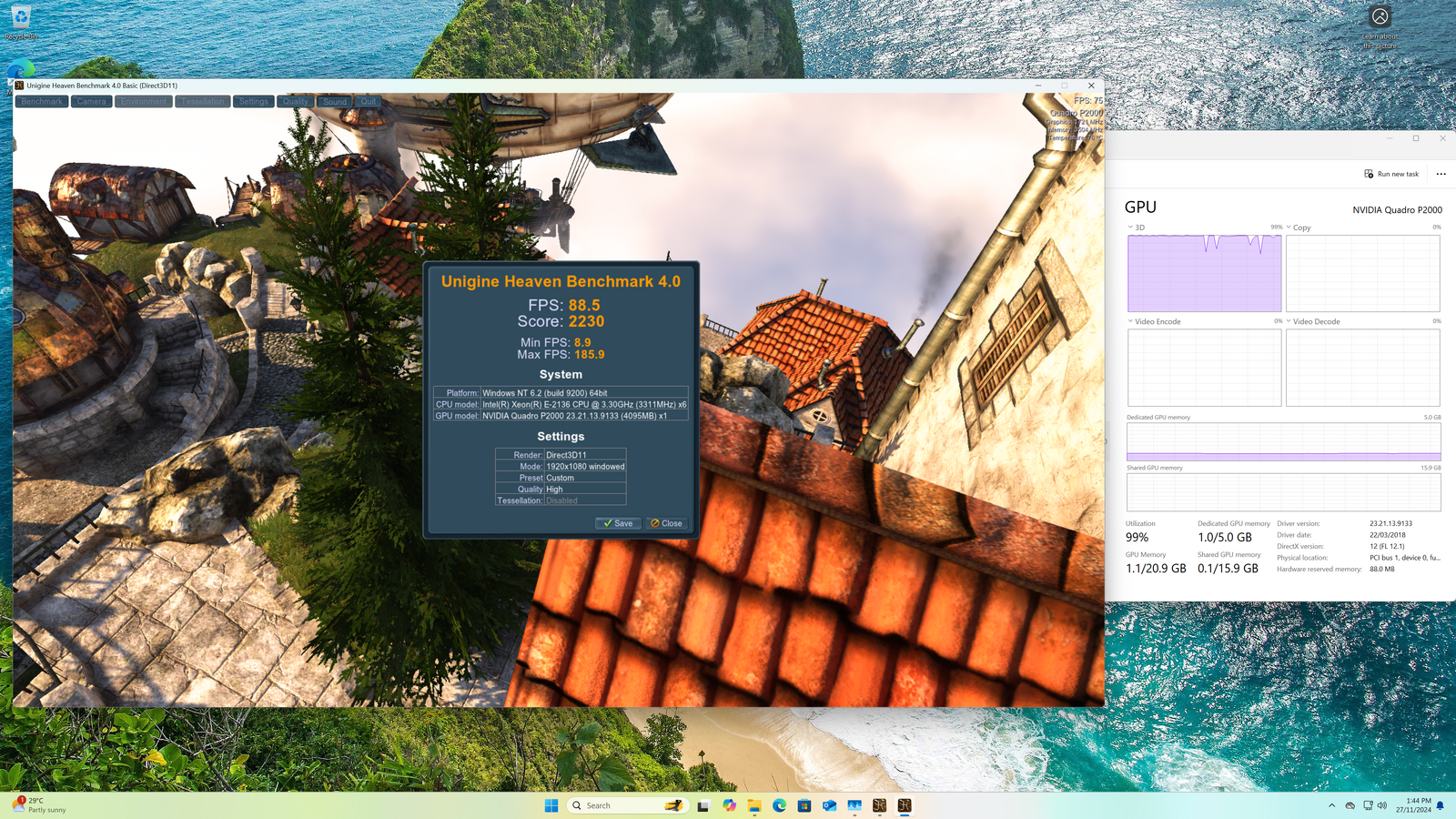Image resolution: width=1456 pixels, height=819 pixels.
Task: Click the Dedicated GPU memory 1.0/5.0 GB value
Action: 1225,538
